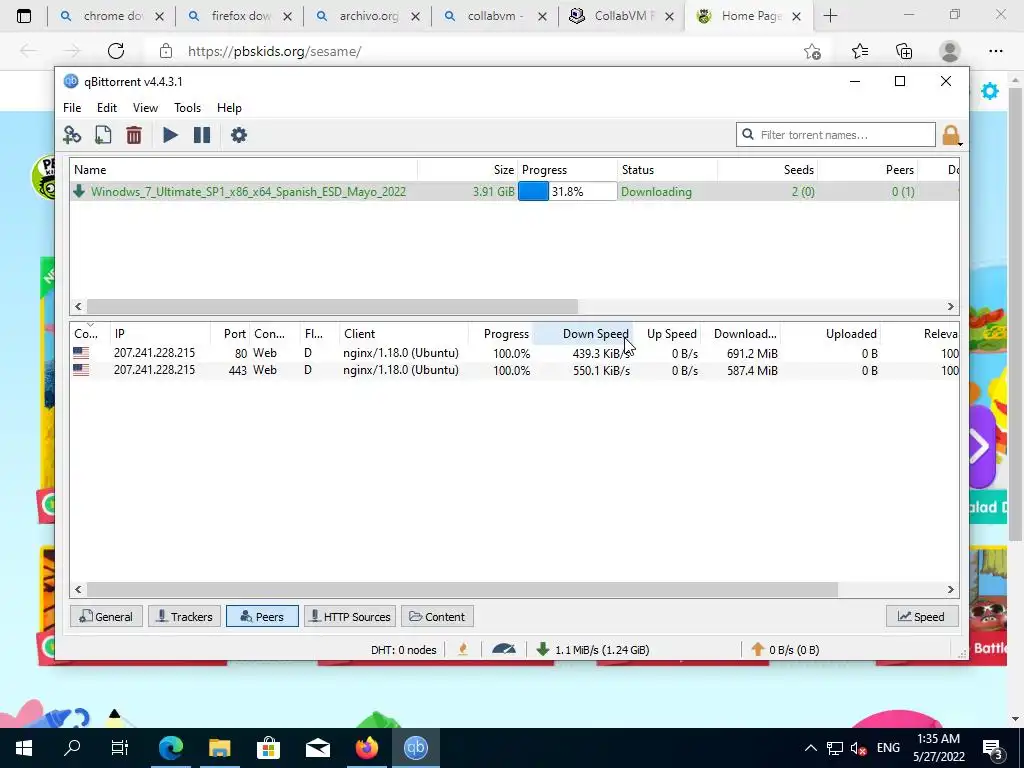Click the green download speed arrow in status bar
Screen dimensions: 1024x768
click(542, 649)
